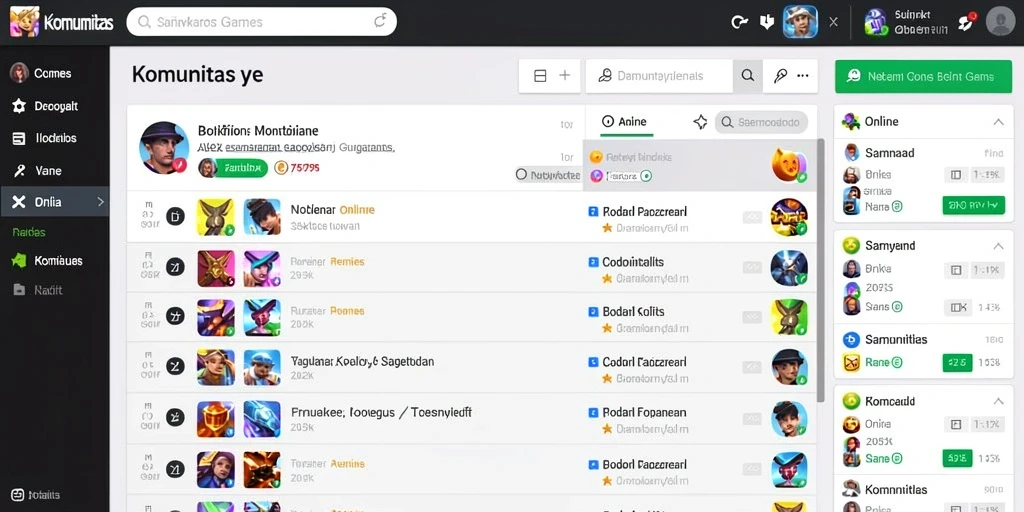
Task: Collapse the Online panel chevron
Action: click(998, 121)
